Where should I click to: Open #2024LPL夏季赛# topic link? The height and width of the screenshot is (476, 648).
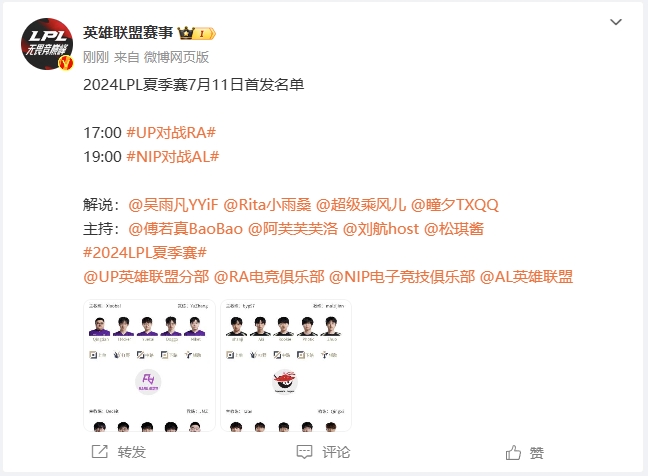tap(145, 252)
